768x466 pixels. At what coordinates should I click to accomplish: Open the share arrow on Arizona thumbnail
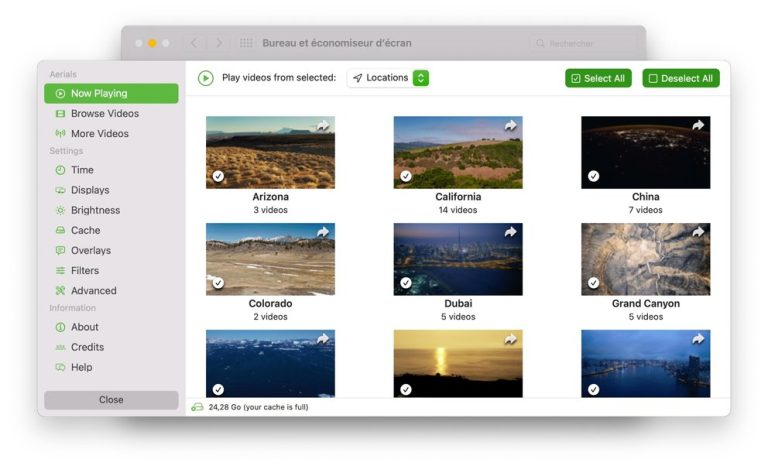point(323,125)
